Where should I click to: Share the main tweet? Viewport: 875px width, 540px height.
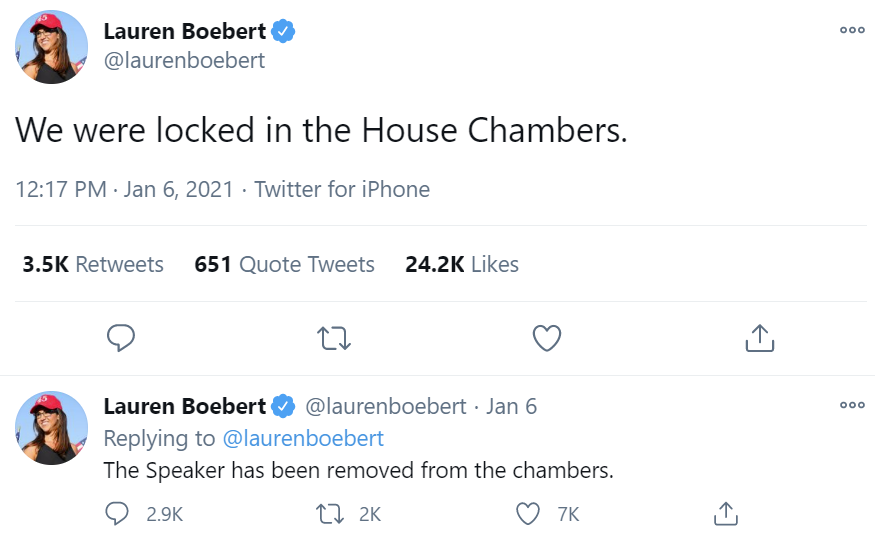tap(759, 338)
